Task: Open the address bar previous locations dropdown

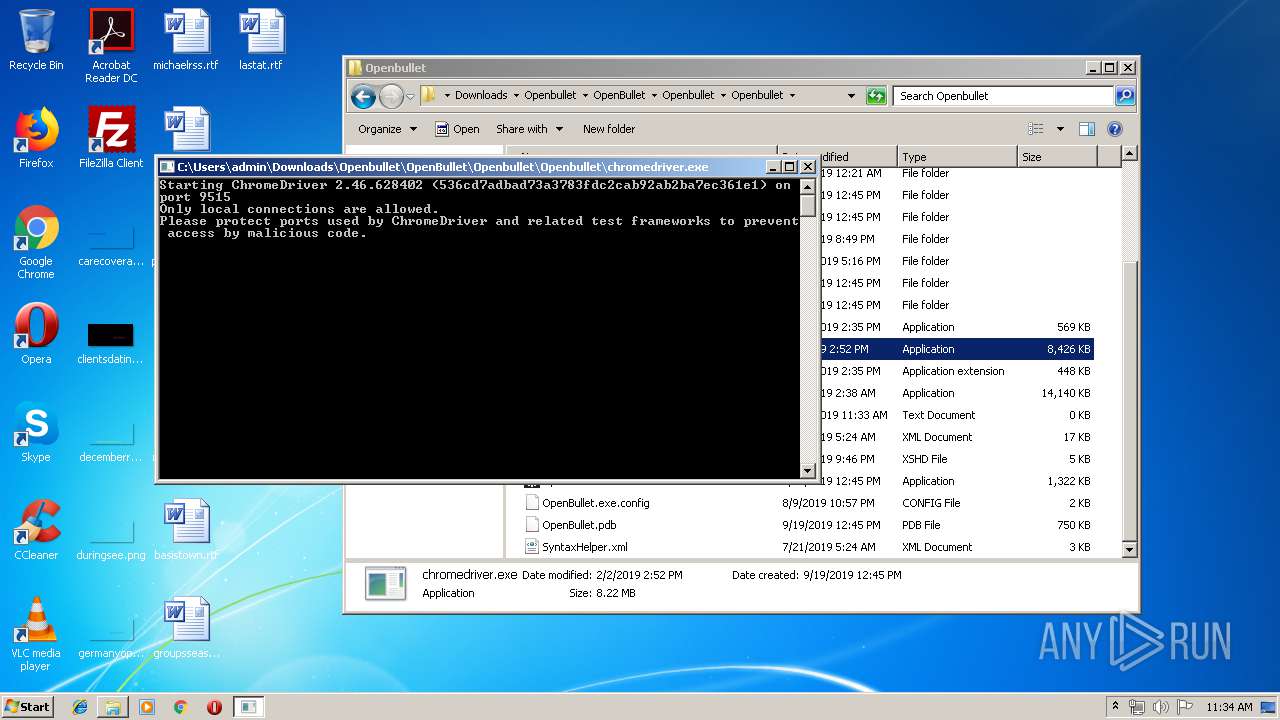Action: [851, 96]
